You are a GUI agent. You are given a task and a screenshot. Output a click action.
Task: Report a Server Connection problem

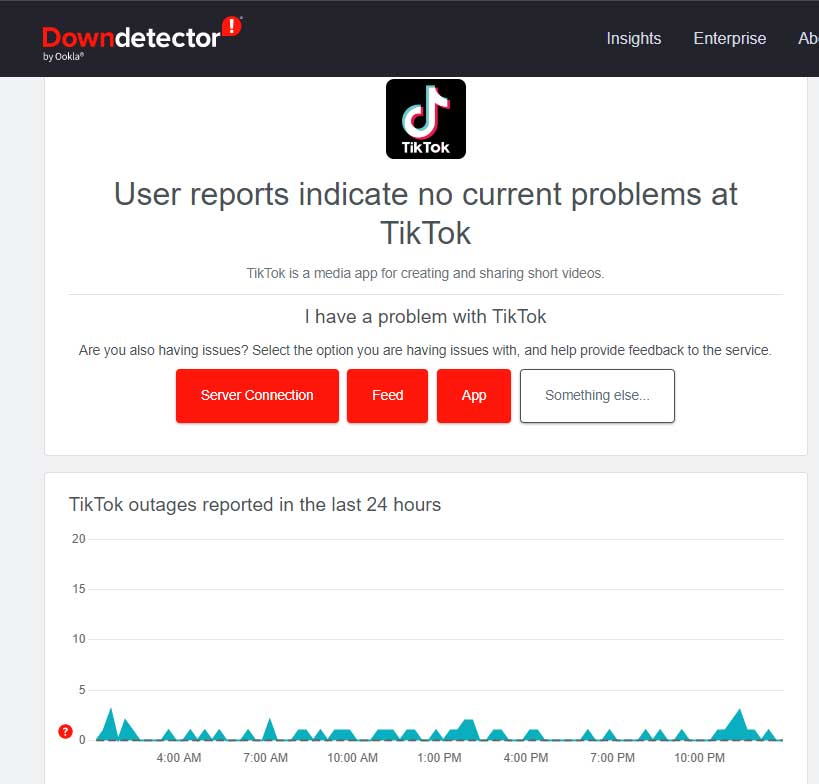(257, 396)
